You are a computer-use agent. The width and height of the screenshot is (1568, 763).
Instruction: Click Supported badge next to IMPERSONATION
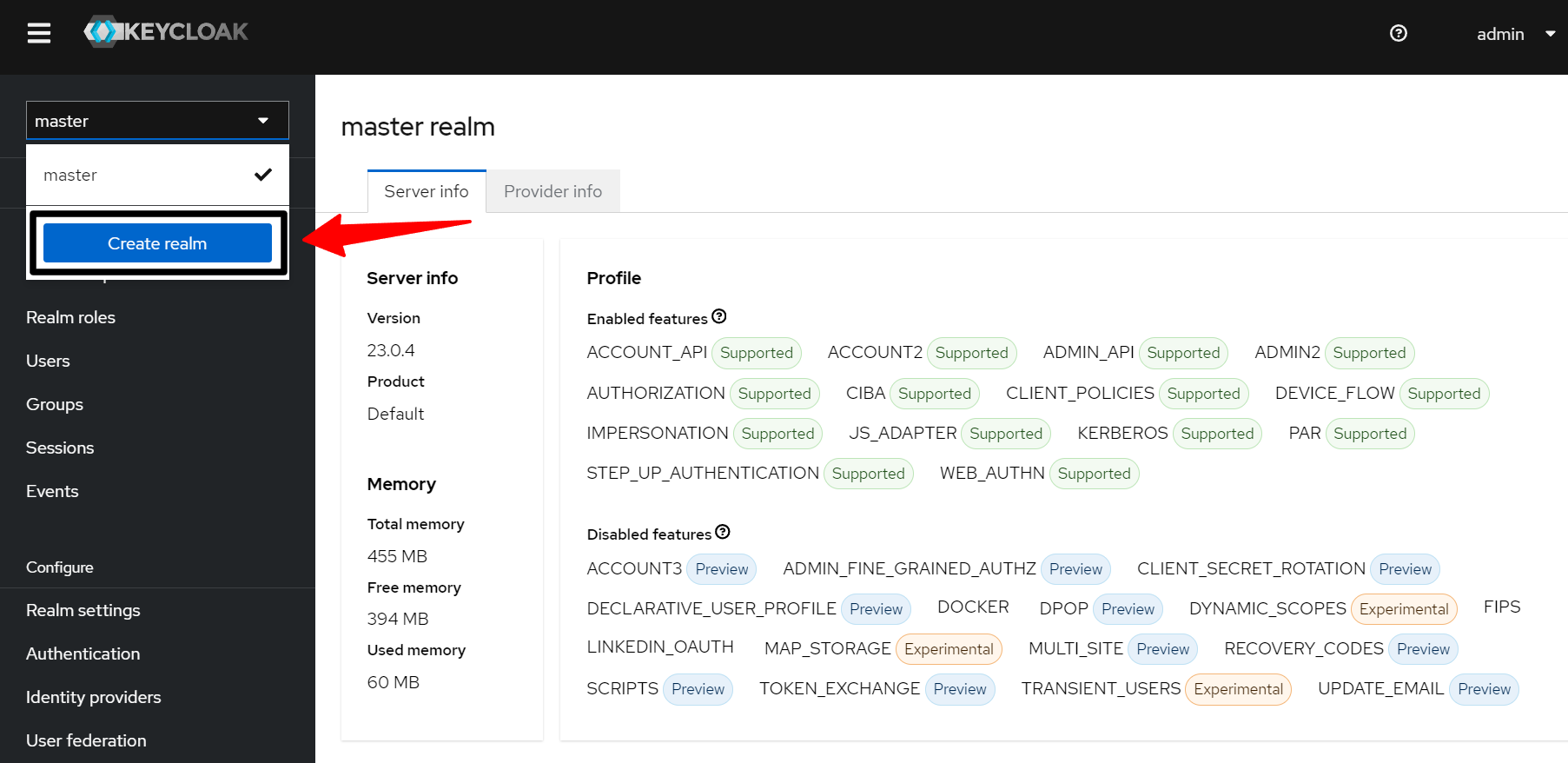coord(777,434)
